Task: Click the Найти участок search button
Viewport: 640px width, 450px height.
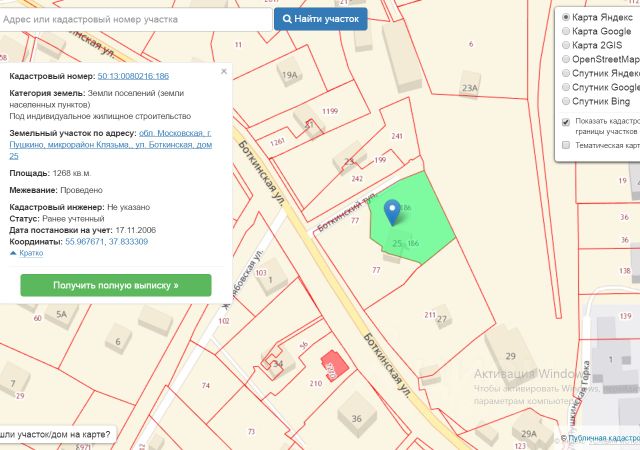Action: [x=321, y=19]
